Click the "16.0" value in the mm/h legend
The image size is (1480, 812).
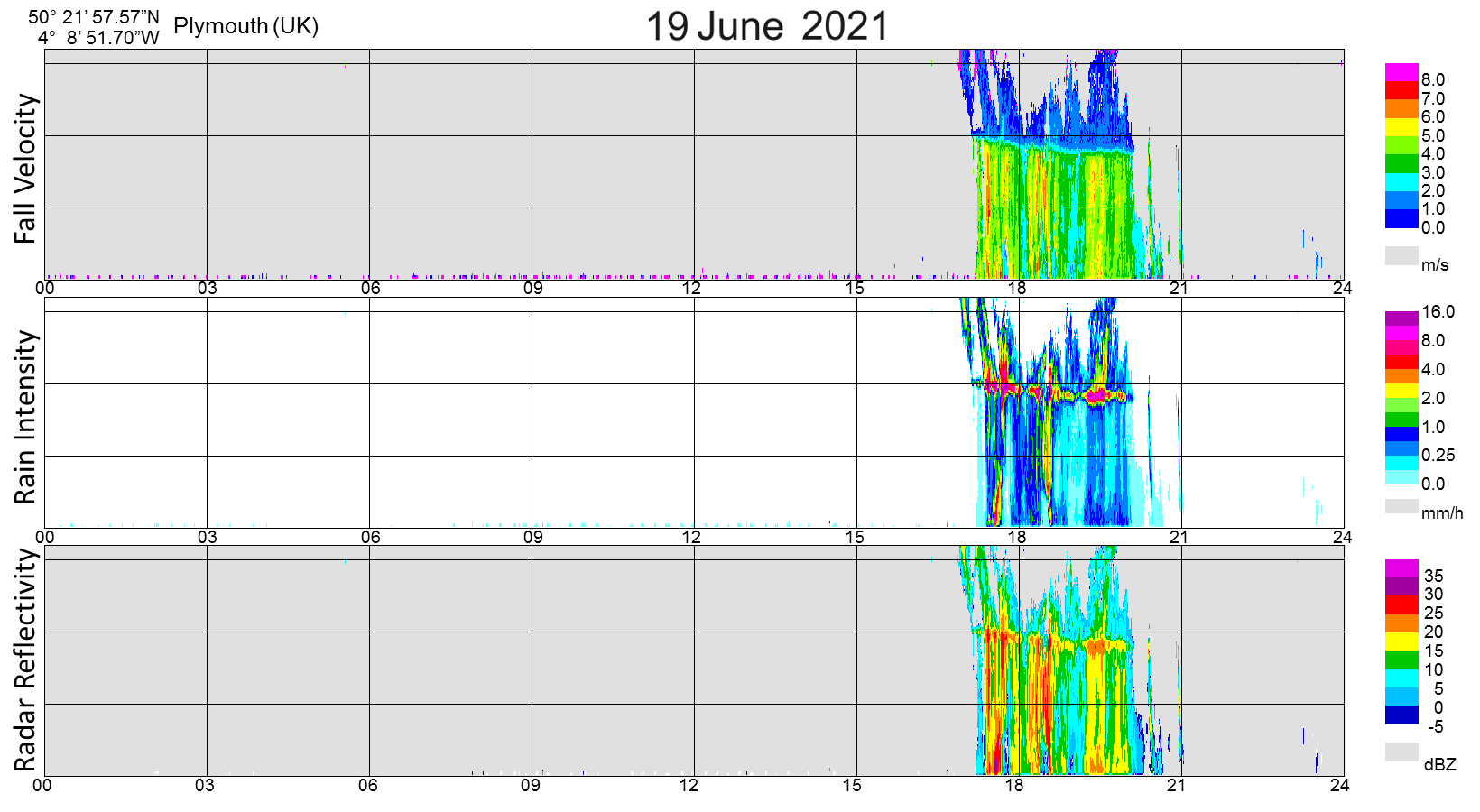(1438, 312)
